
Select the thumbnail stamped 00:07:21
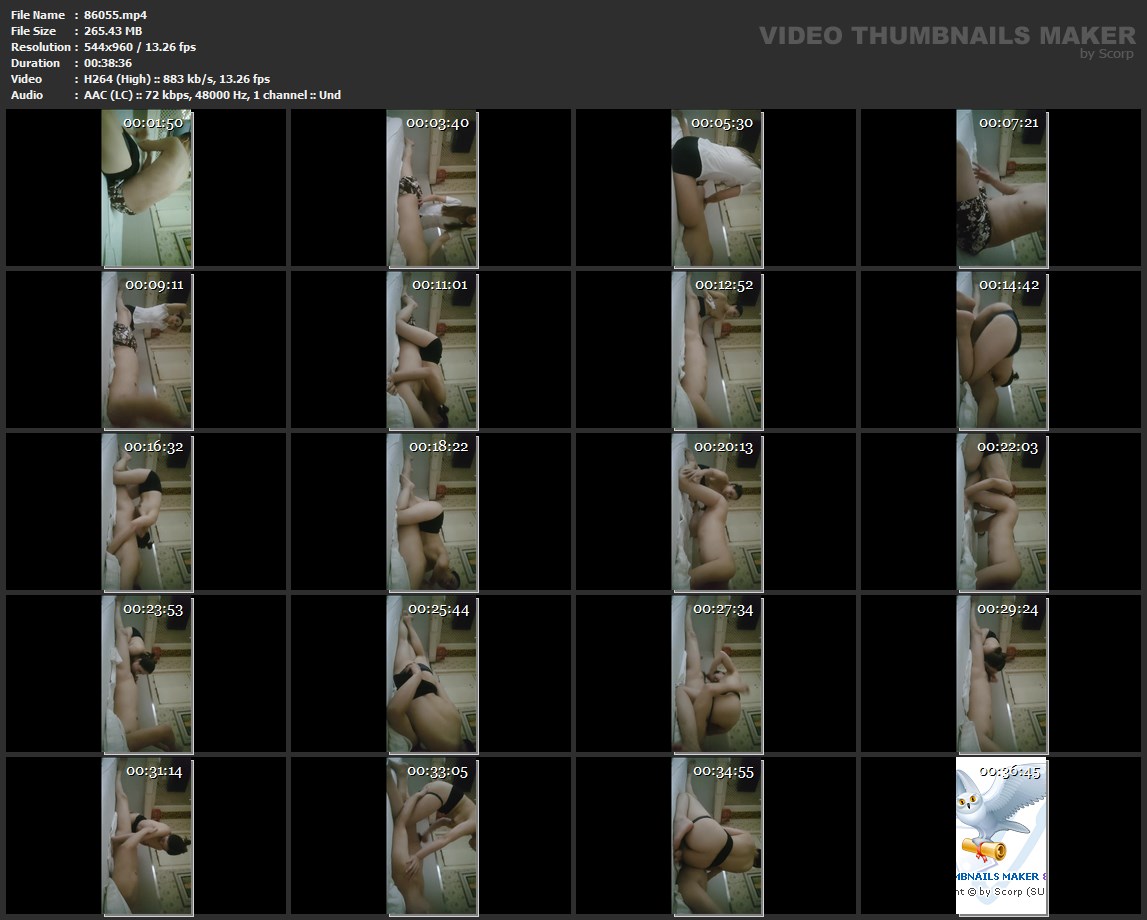point(1001,188)
